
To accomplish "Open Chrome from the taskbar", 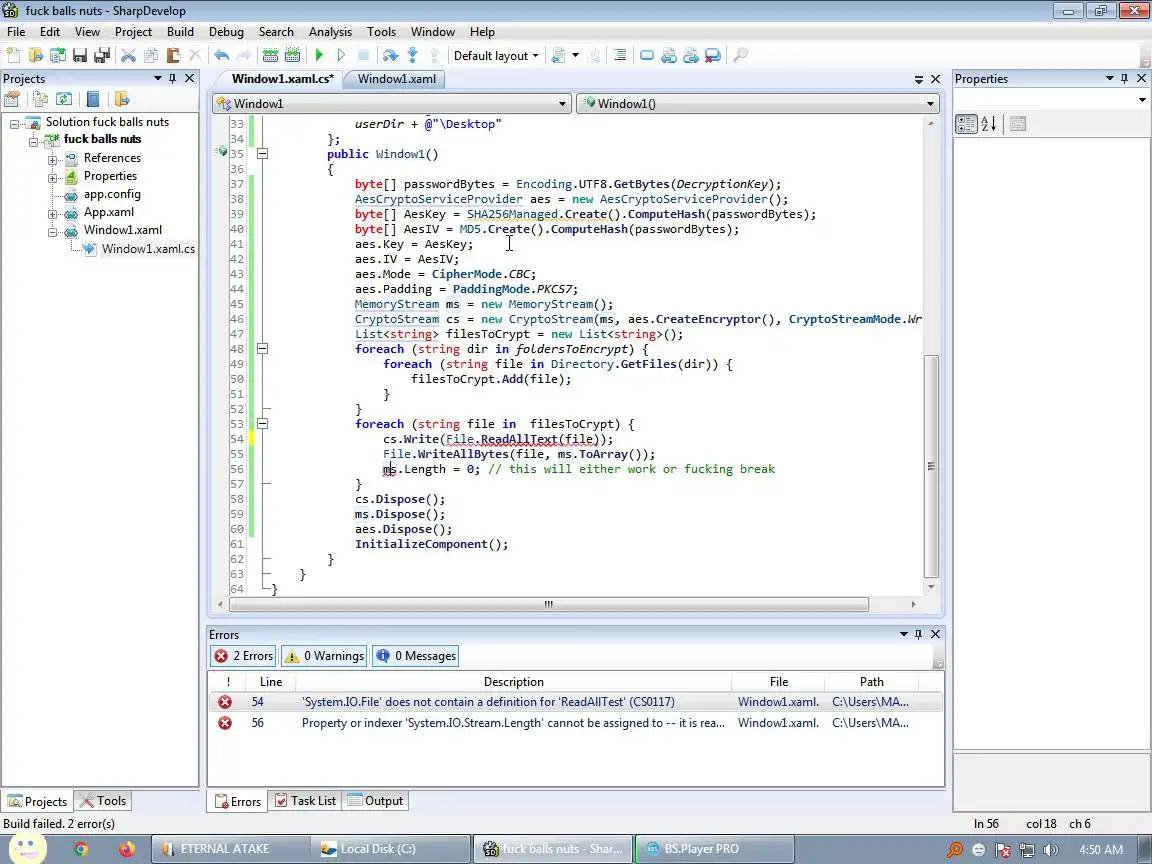I will [81, 849].
